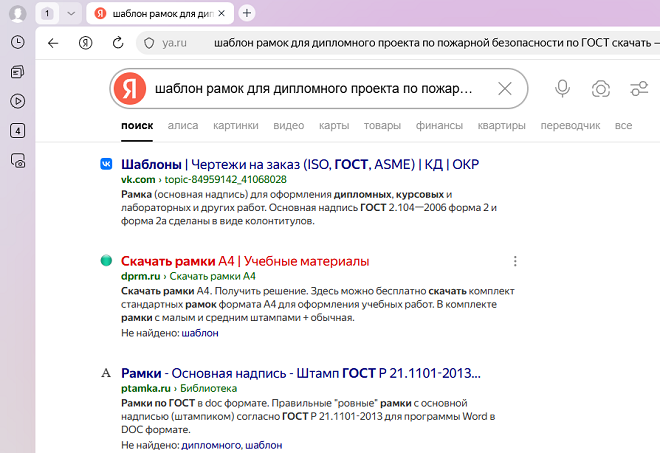The image size is (660, 453).
Task: Open the screenshot camera icon in the sidebar
Action: tap(18, 161)
